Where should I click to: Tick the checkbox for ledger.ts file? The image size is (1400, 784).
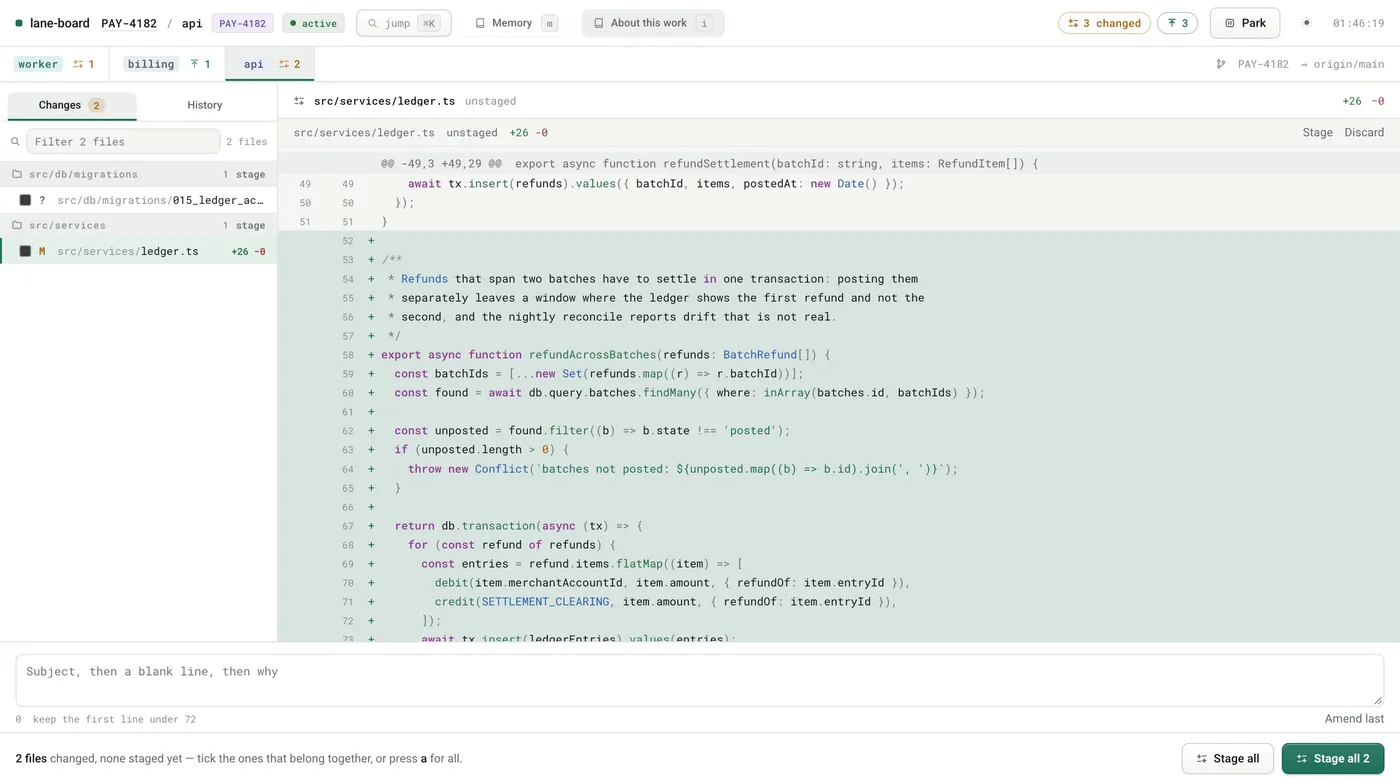[x=25, y=251]
